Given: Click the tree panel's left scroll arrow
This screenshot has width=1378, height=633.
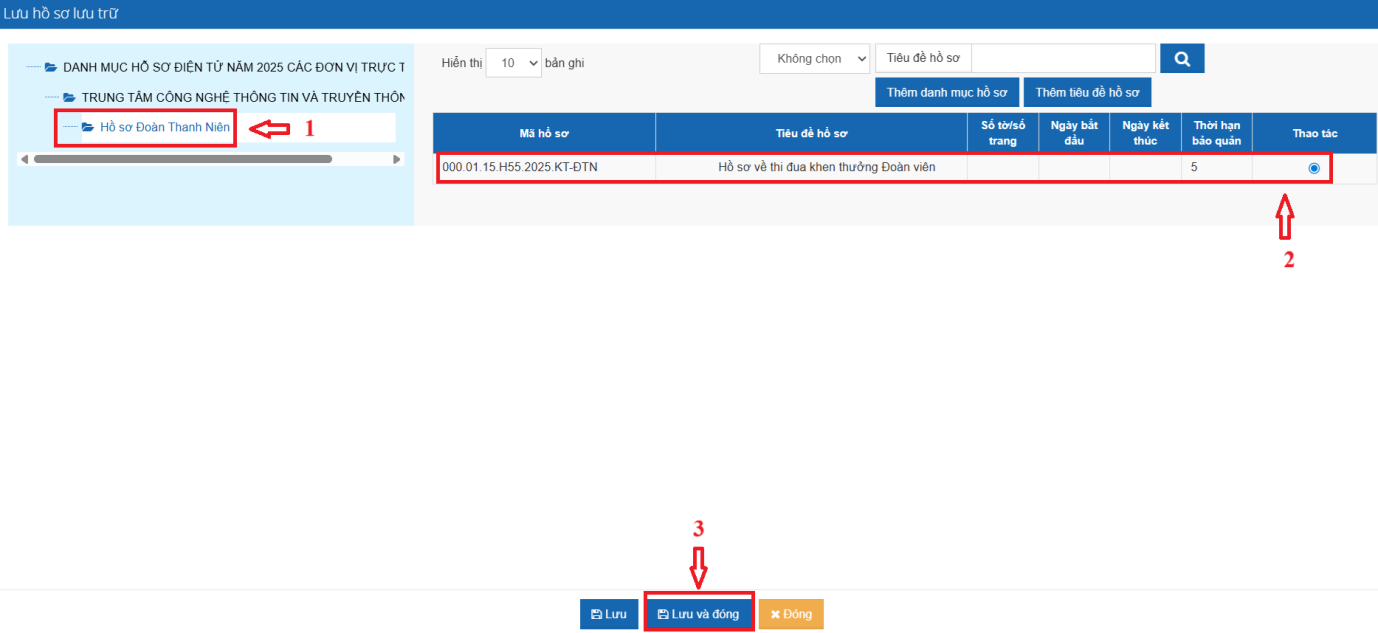Looking at the screenshot, I should point(25,159).
